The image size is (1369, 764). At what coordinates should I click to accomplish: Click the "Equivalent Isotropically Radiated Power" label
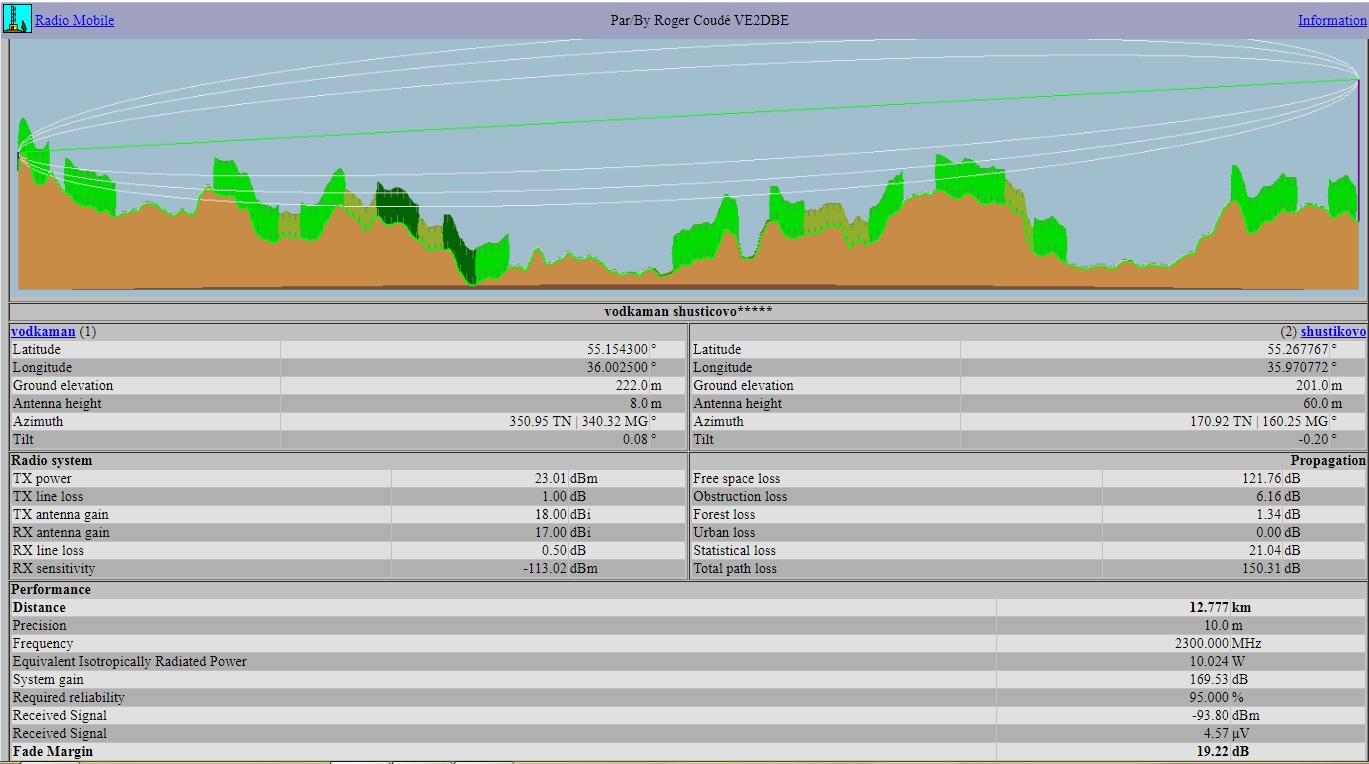[x=130, y=661]
